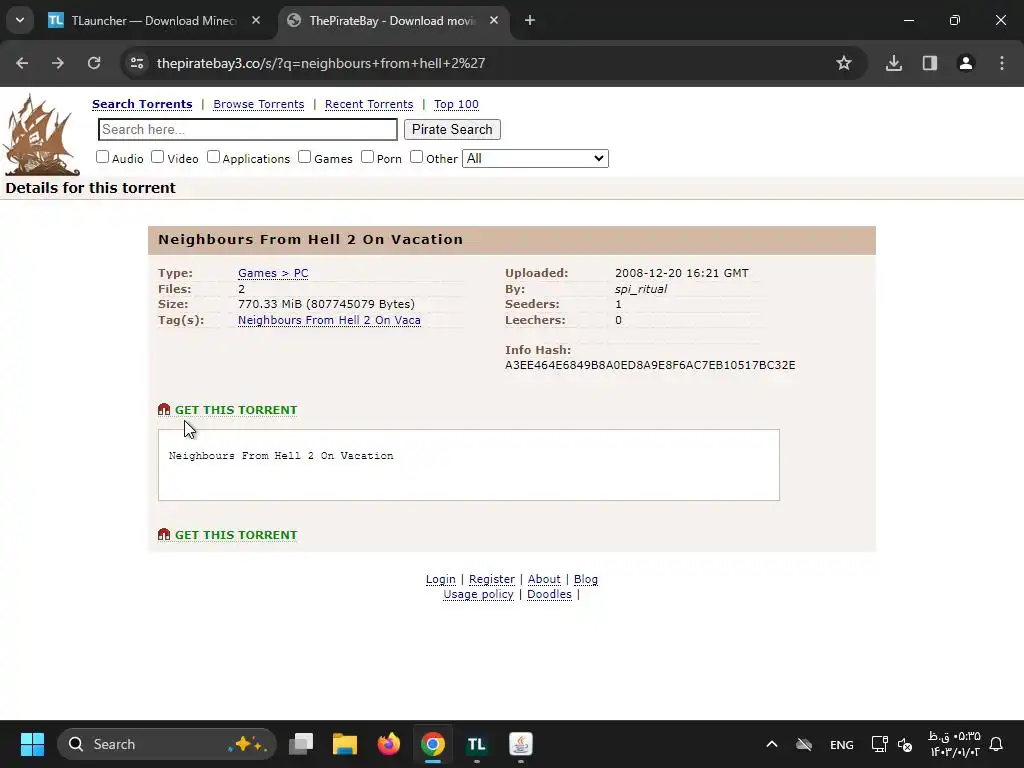1024x768 pixels.
Task: Open Task View on the taskbar
Action: coord(301,744)
